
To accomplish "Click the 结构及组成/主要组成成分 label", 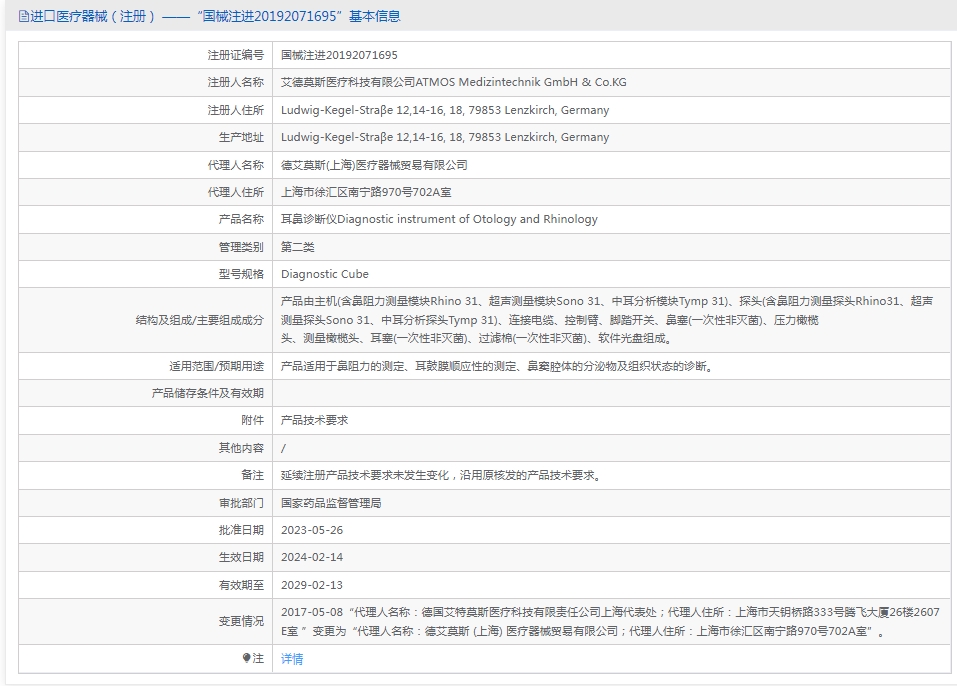I will [x=200, y=320].
